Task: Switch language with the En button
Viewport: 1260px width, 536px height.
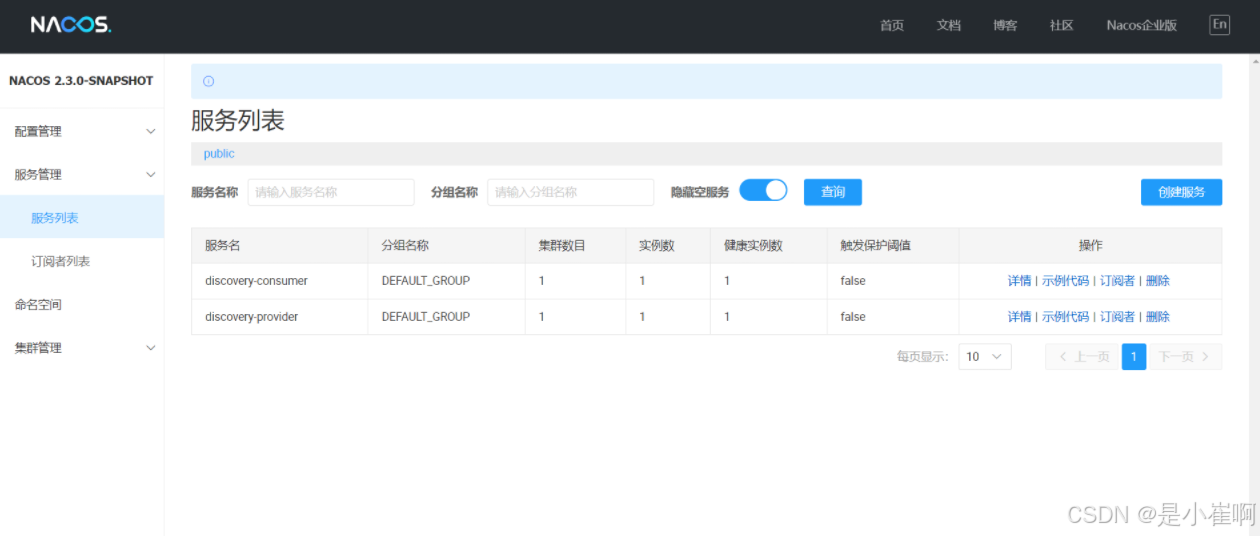Action: click(x=1219, y=25)
